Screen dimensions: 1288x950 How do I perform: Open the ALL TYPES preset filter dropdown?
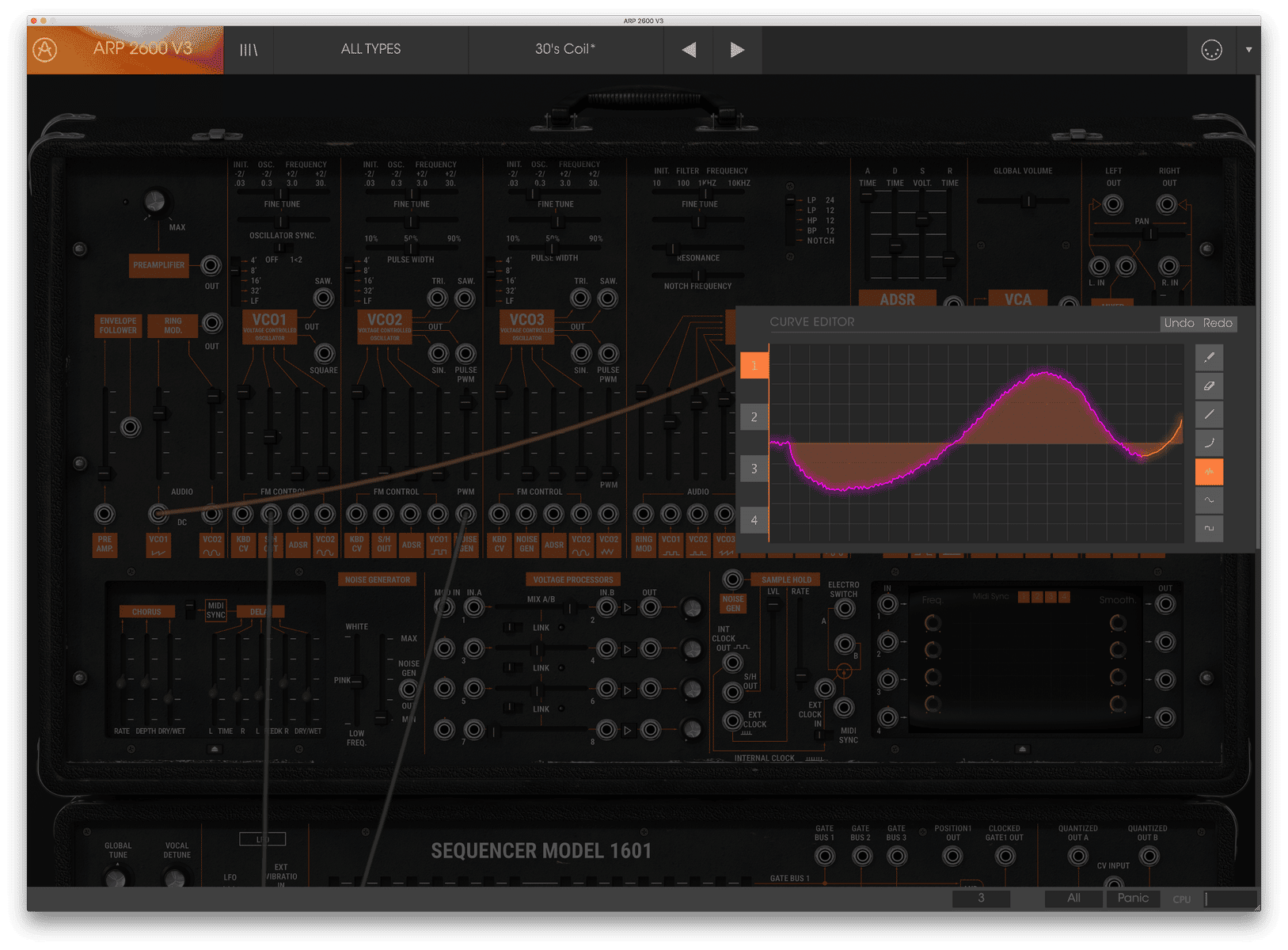[x=370, y=49]
